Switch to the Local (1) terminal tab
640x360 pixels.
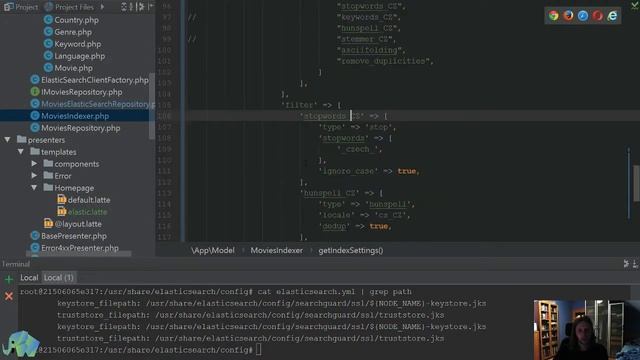[58, 278]
